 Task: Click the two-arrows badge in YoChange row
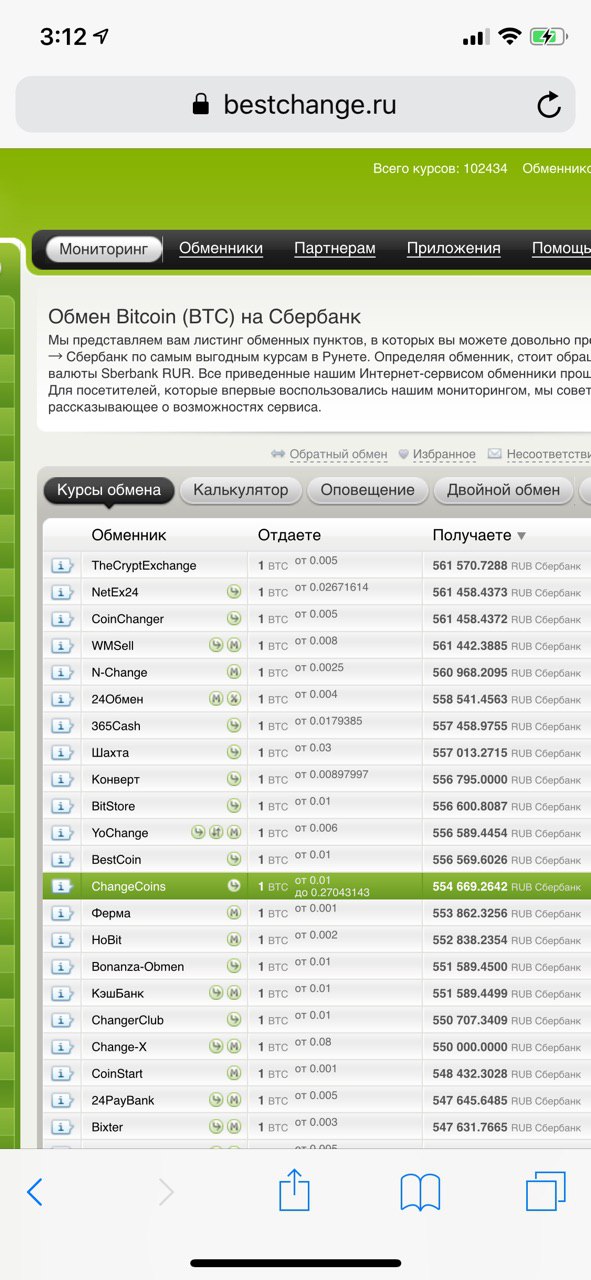(x=216, y=833)
